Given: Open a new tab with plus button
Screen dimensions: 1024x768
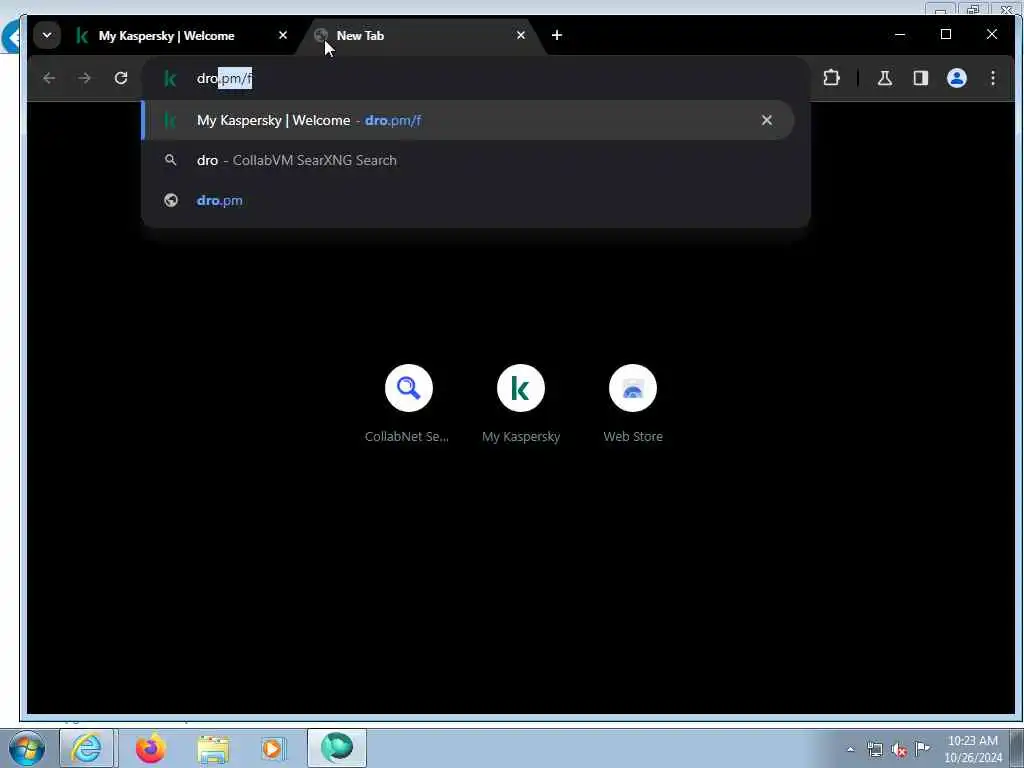Looking at the screenshot, I should point(557,35).
